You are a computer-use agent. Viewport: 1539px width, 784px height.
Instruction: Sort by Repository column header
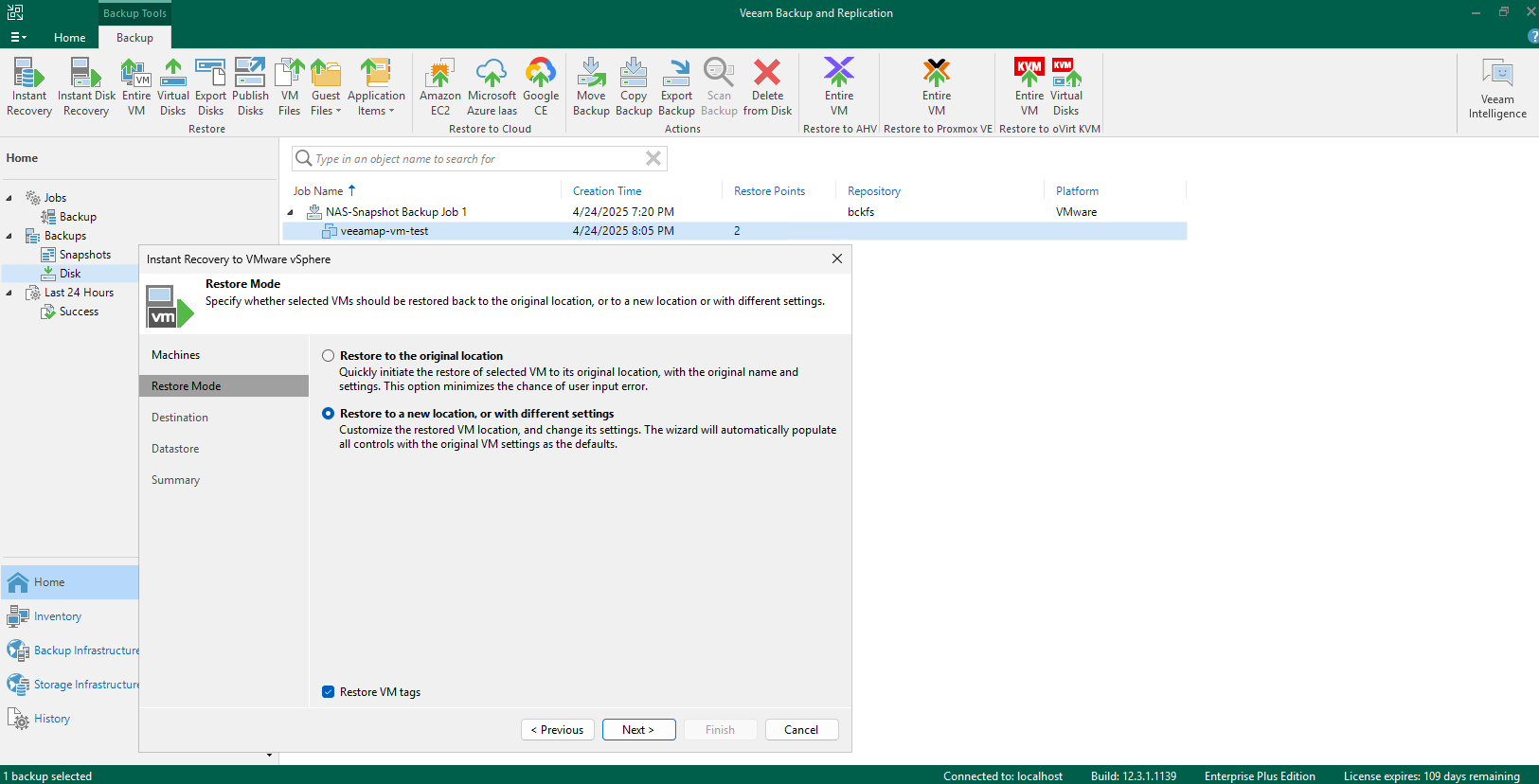pos(874,191)
